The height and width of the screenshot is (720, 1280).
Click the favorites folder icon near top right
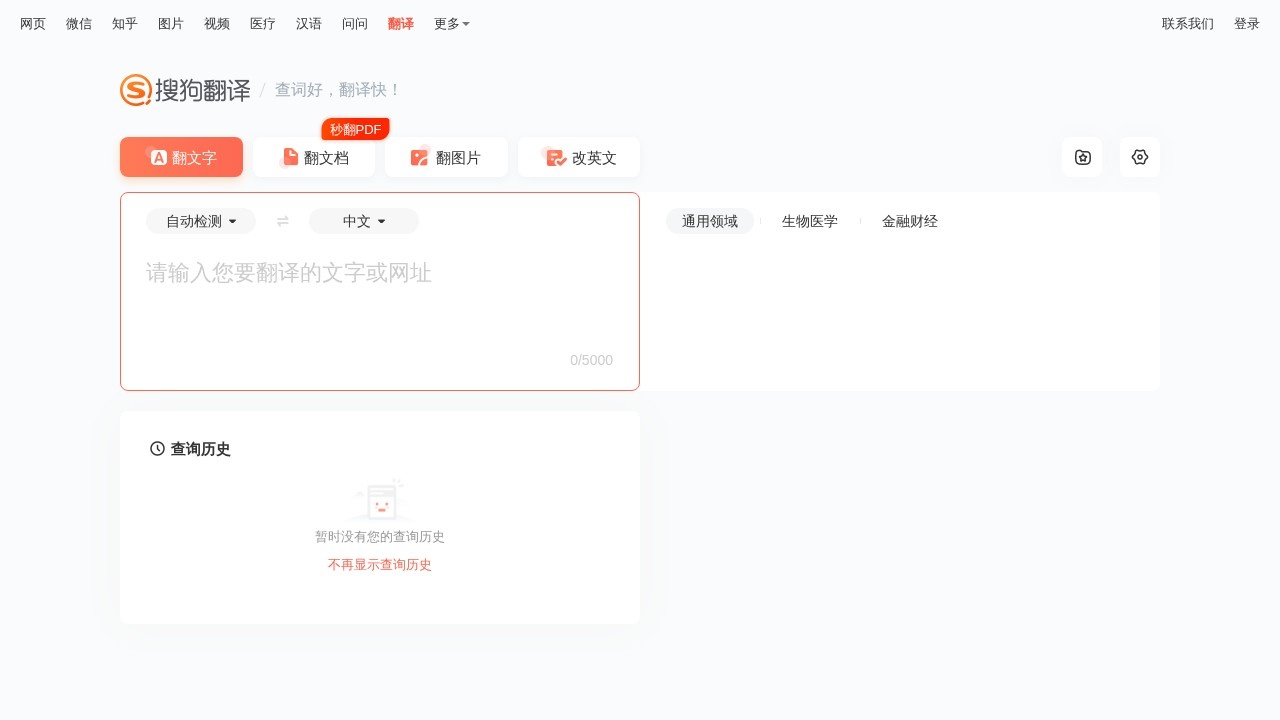click(x=1082, y=157)
